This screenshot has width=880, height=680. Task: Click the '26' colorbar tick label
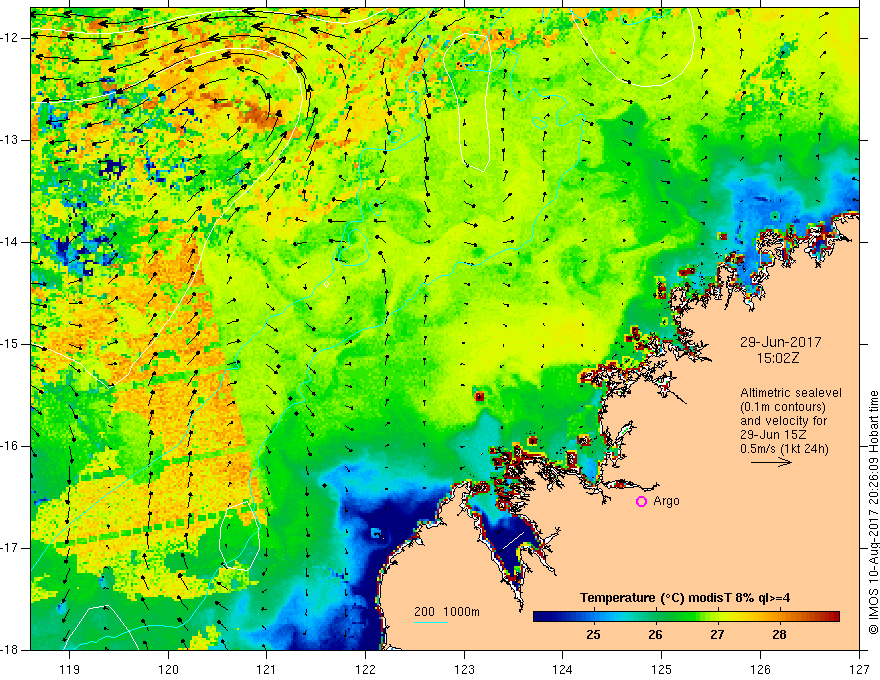(656, 635)
